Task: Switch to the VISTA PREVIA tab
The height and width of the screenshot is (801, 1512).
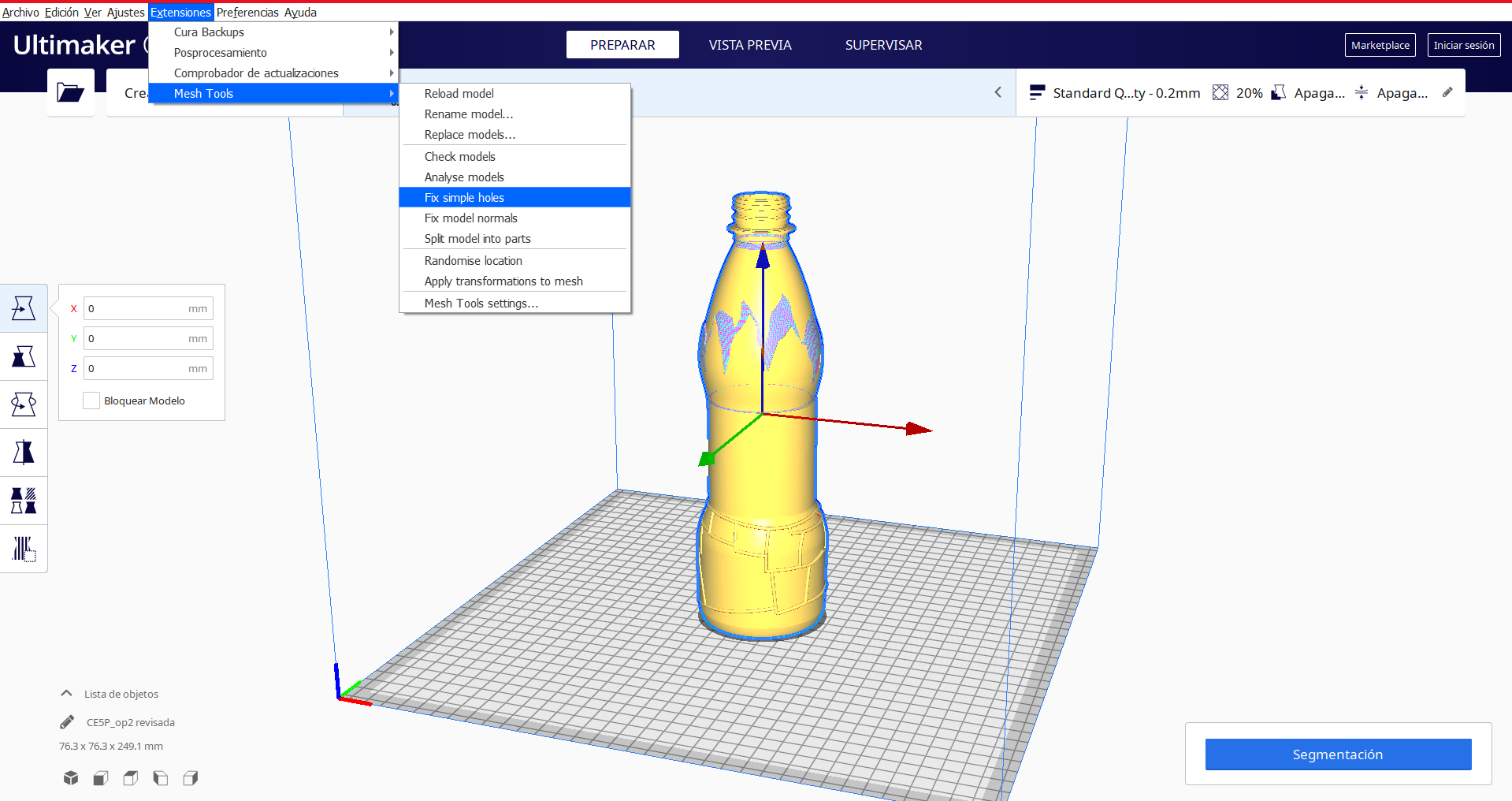Action: coord(749,45)
